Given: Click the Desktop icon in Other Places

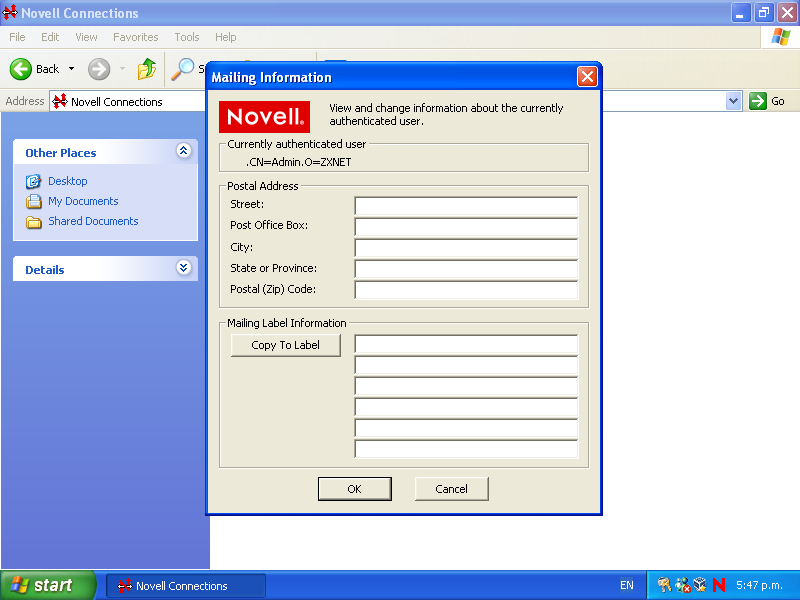Looking at the screenshot, I should pos(34,181).
